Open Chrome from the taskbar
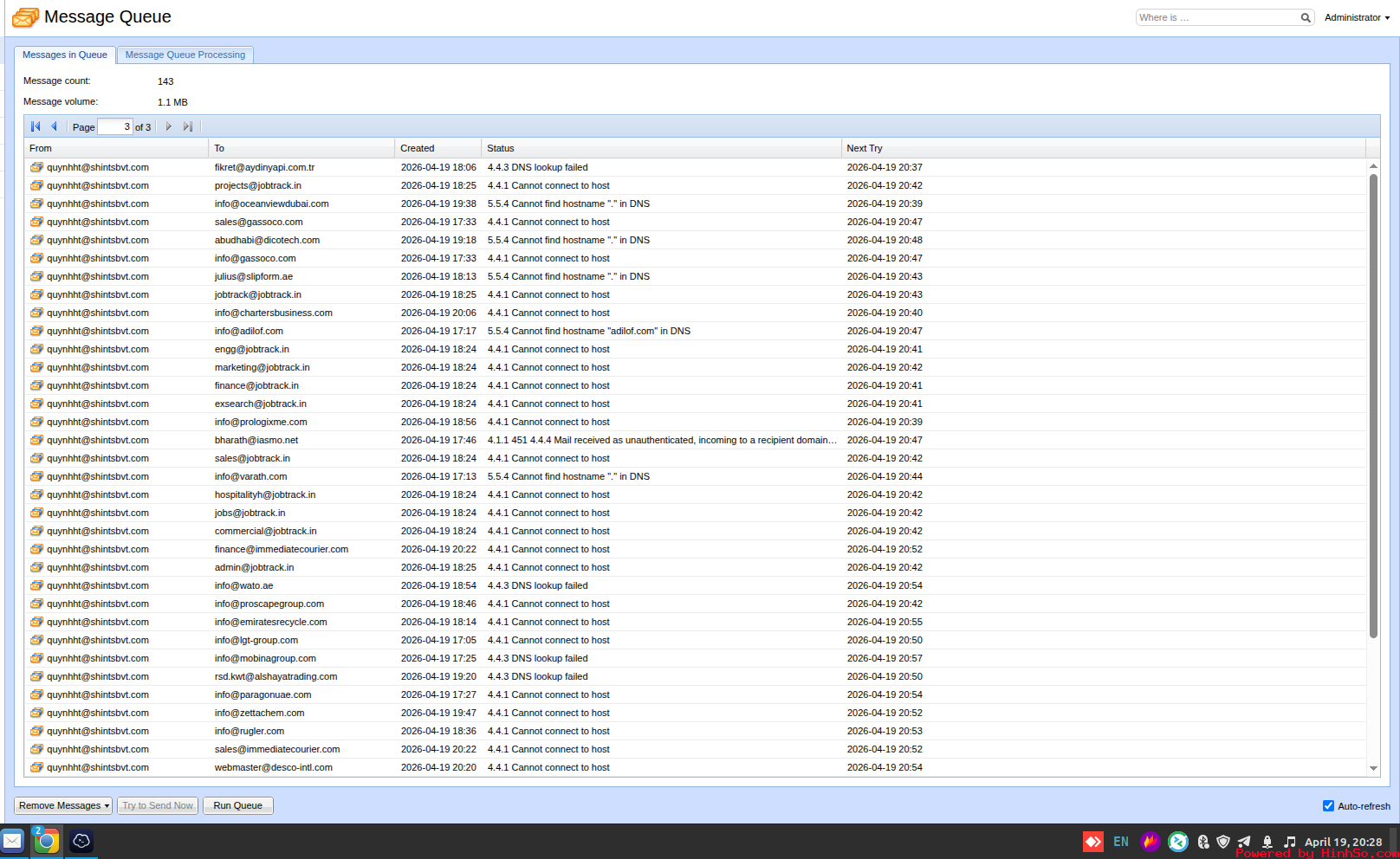Viewport: 1400px width, 859px height. tap(47, 841)
